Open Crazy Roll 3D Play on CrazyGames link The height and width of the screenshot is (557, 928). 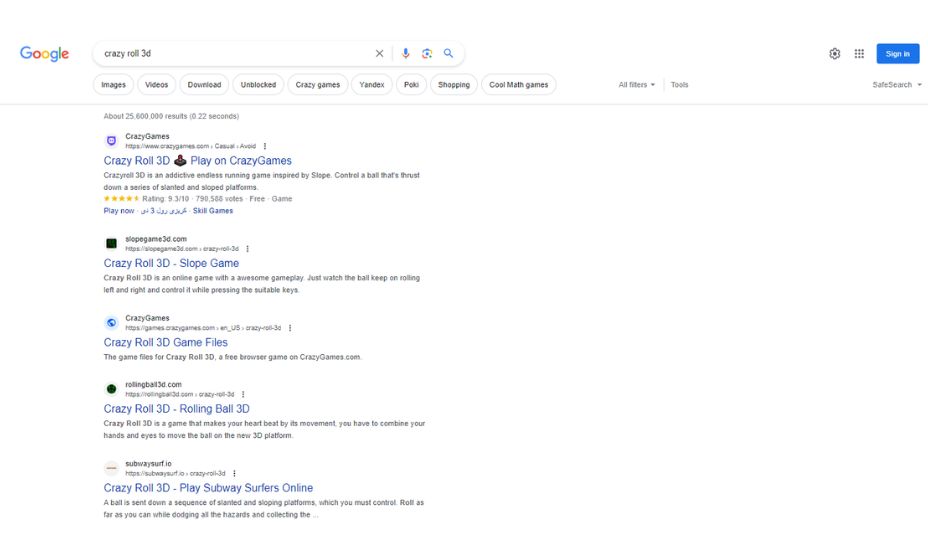coord(198,160)
